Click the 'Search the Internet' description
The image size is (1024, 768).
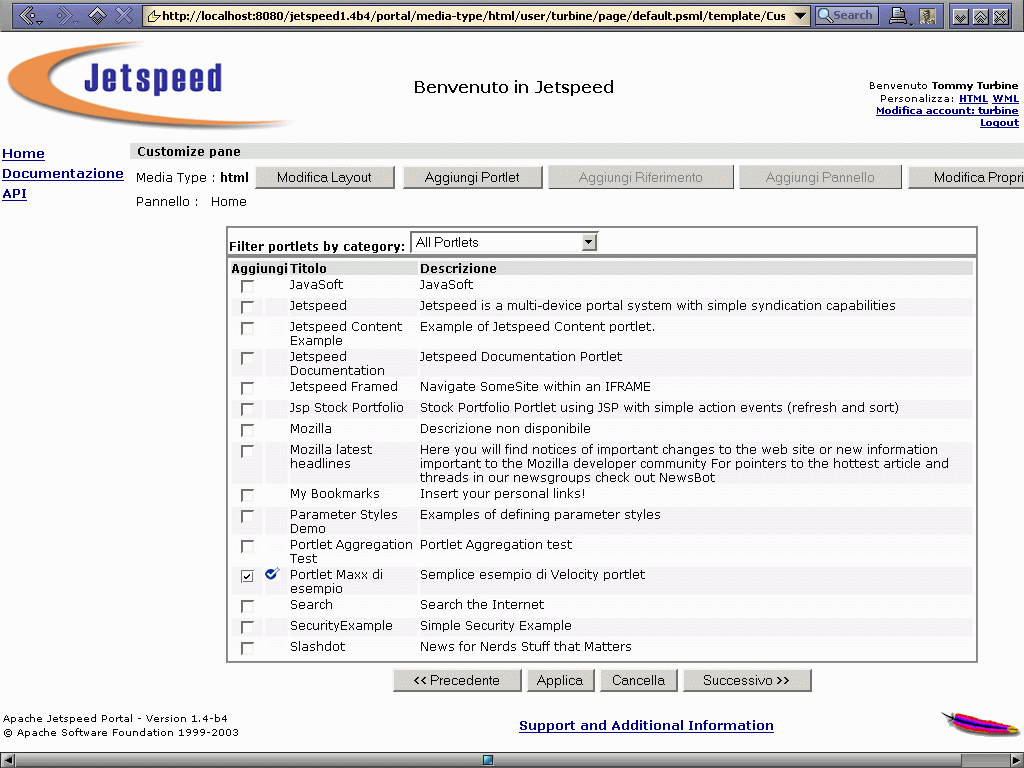(x=482, y=605)
